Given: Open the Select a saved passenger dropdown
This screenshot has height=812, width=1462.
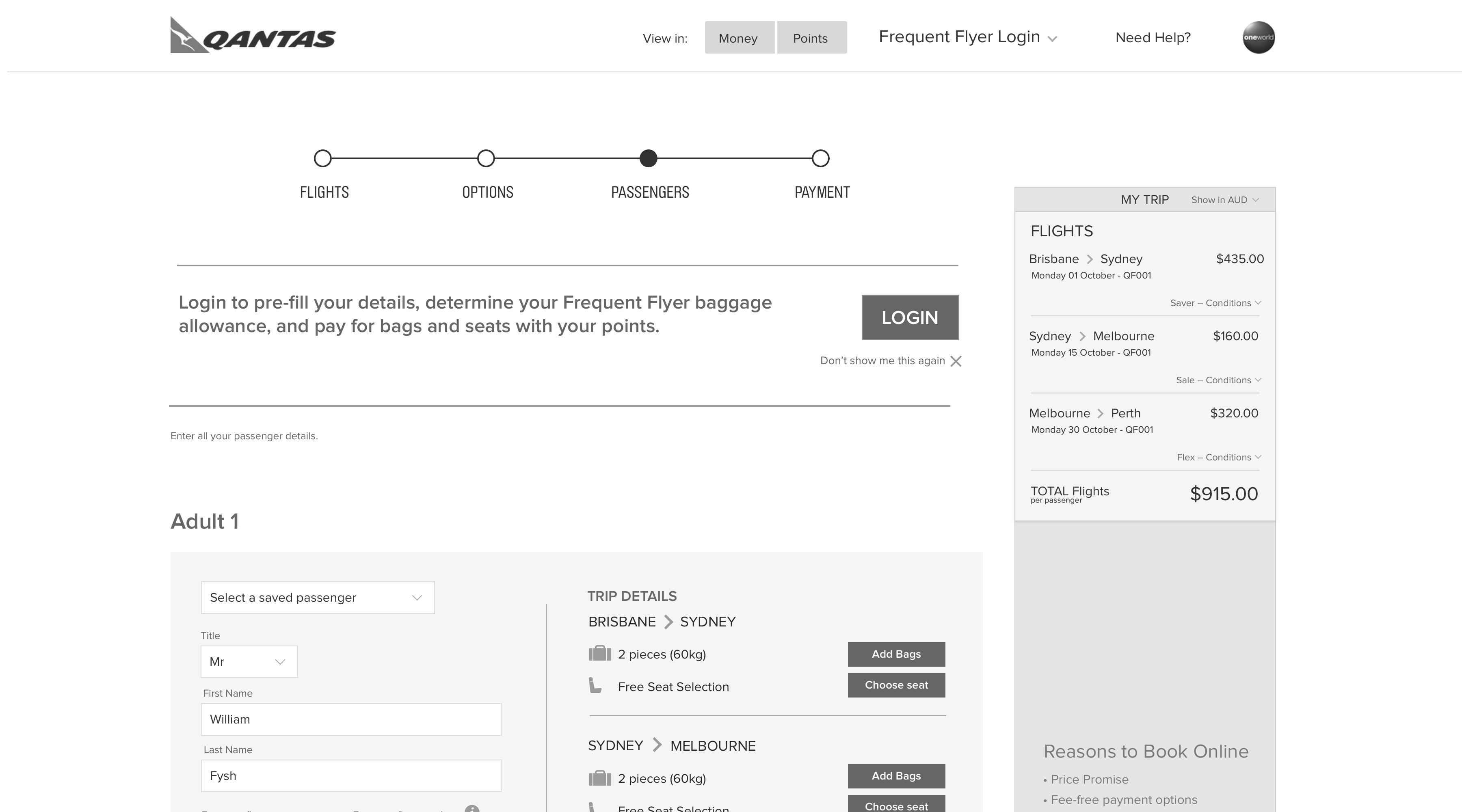Looking at the screenshot, I should [317, 598].
